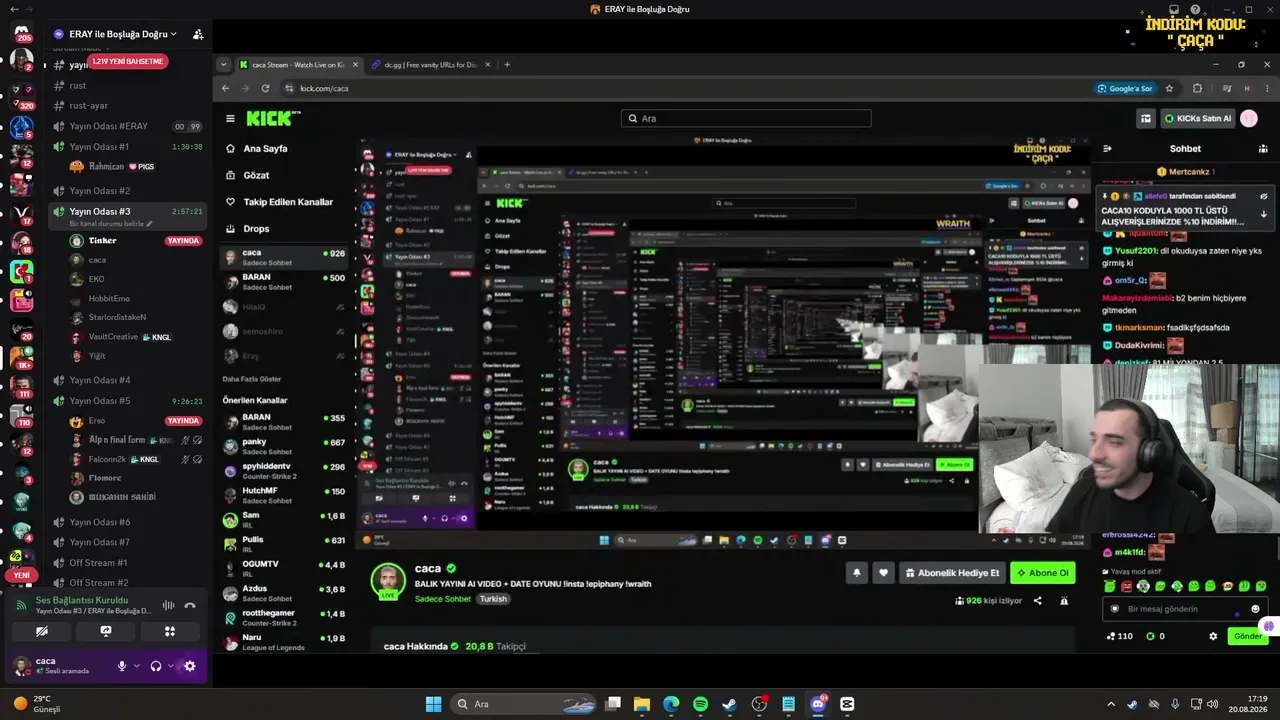This screenshot has height=720, width=1280.
Task: Open the Kick hamburger menu
Action: click(x=230, y=118)
